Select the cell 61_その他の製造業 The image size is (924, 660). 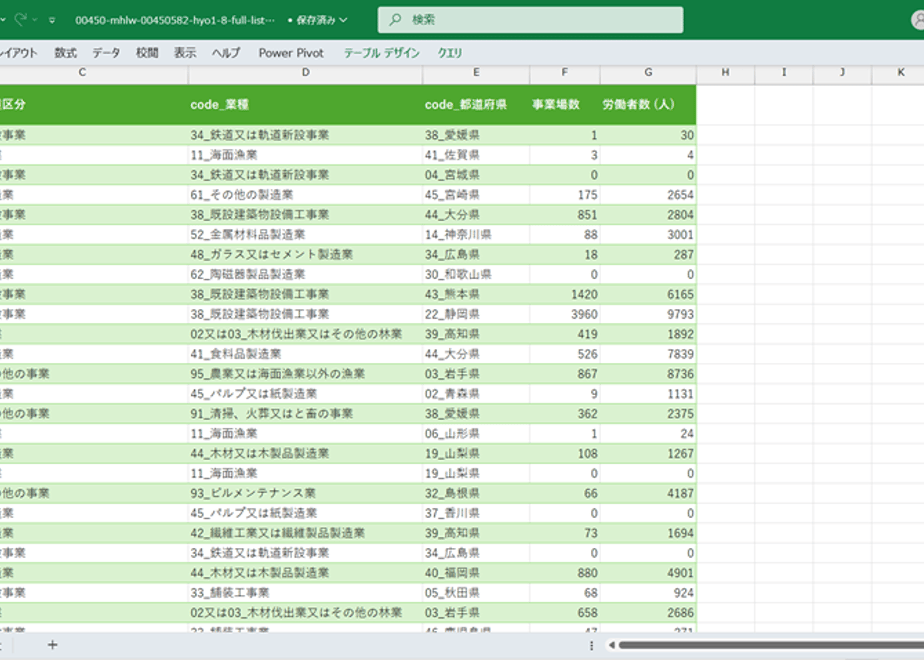(x=305, y=195)
